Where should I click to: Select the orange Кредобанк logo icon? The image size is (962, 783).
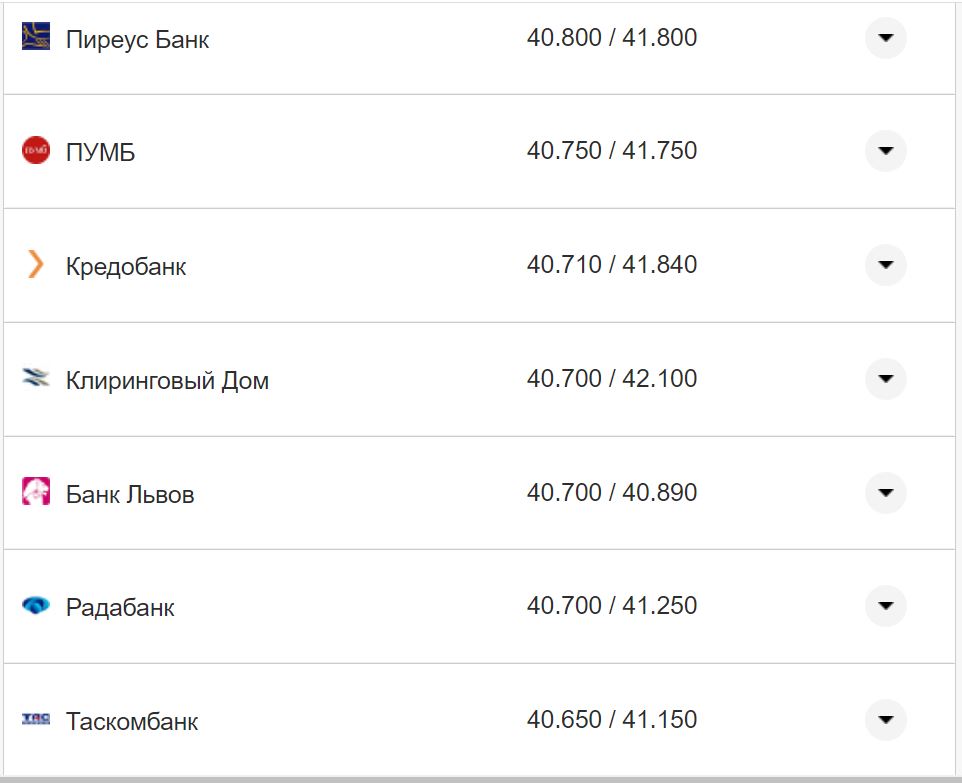click(33, 265)
